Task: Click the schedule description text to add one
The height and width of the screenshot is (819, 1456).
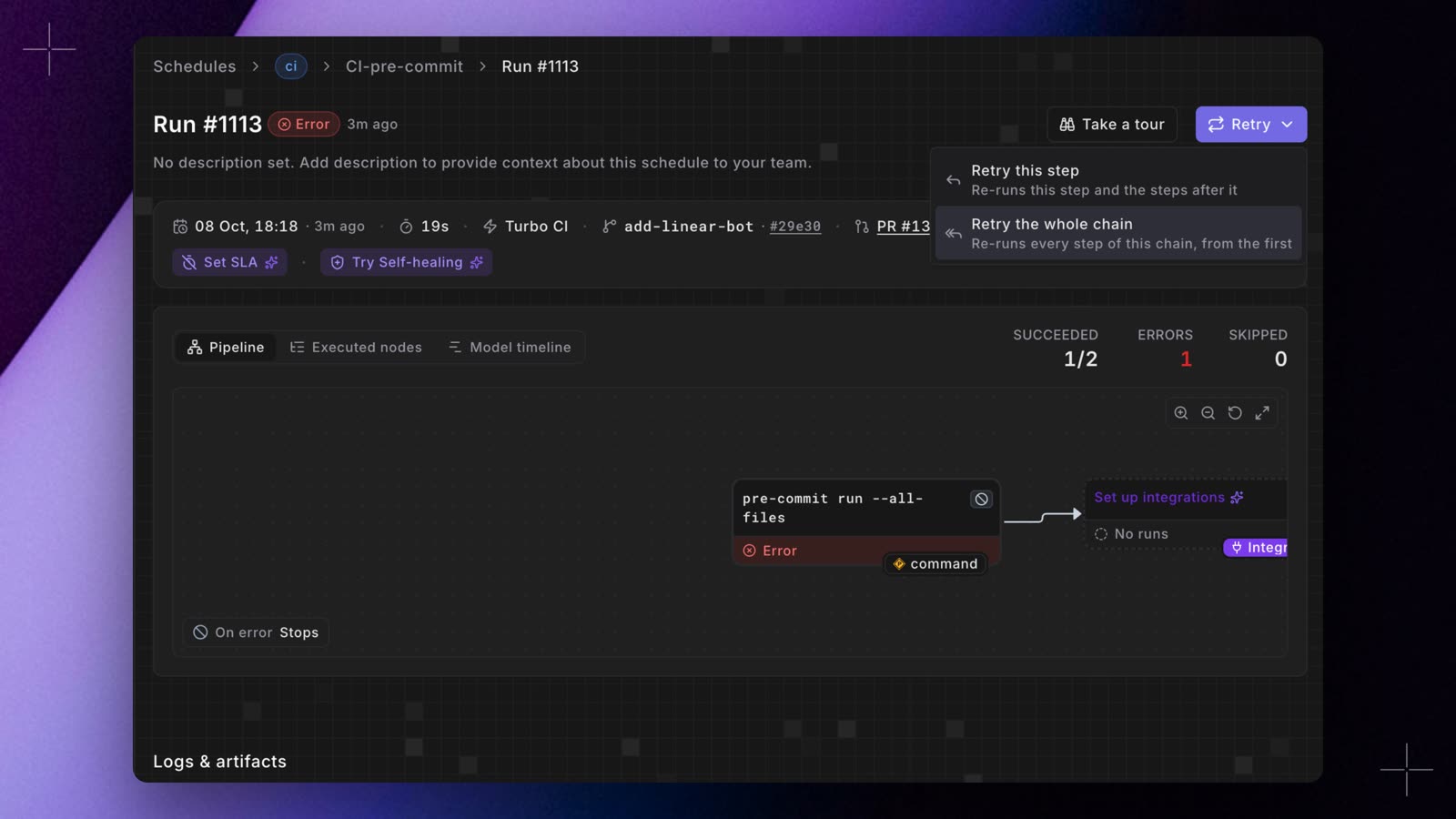Action: [x=482, y=163]
